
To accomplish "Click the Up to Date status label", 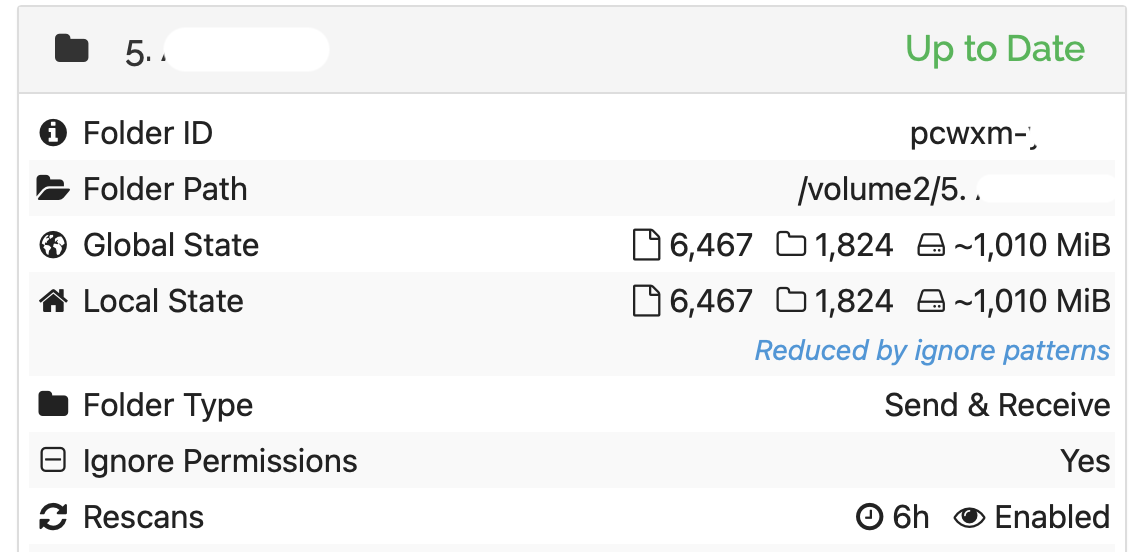I will pos(995,49).
